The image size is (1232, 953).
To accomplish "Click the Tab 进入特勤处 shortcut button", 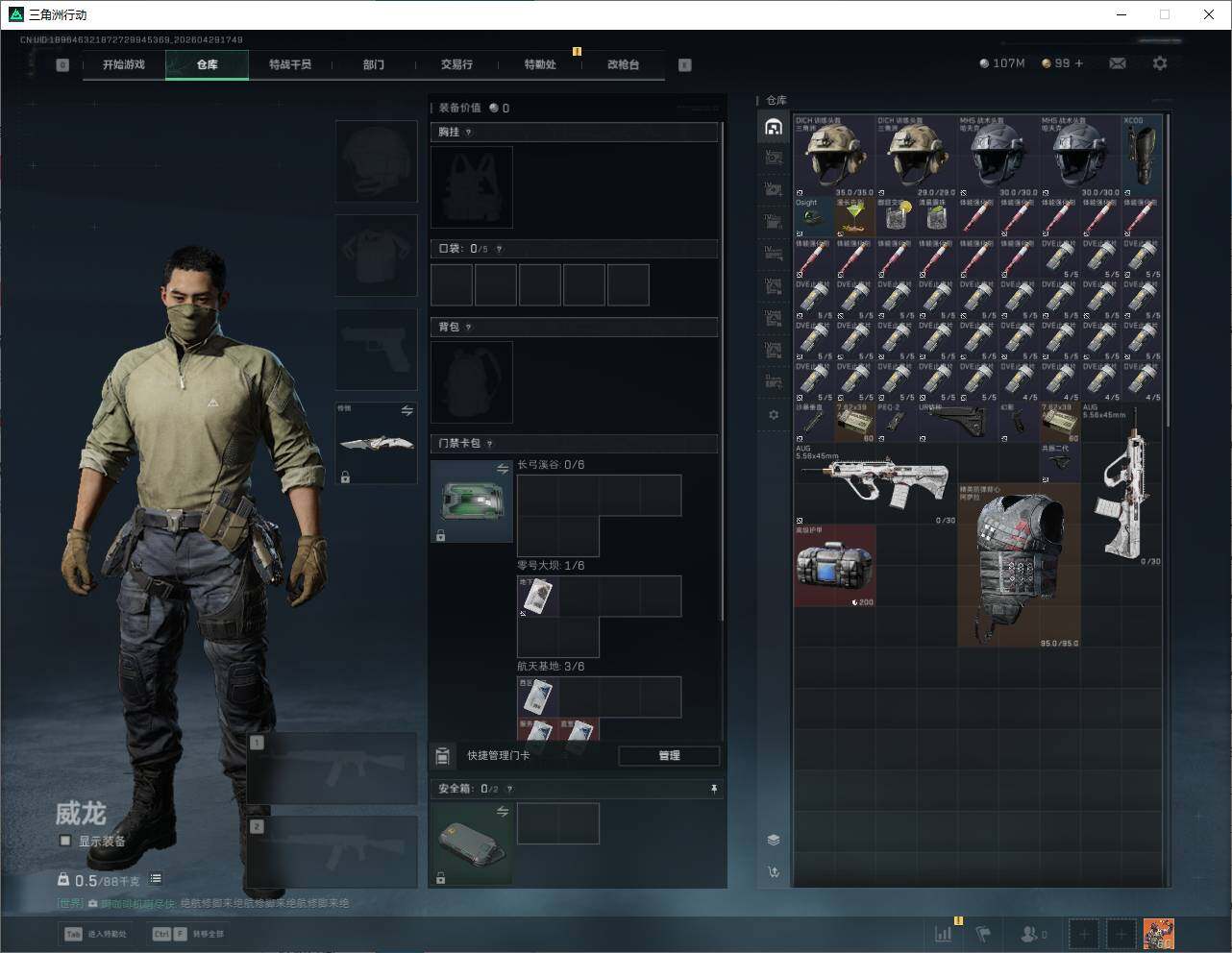I will 95,934.
